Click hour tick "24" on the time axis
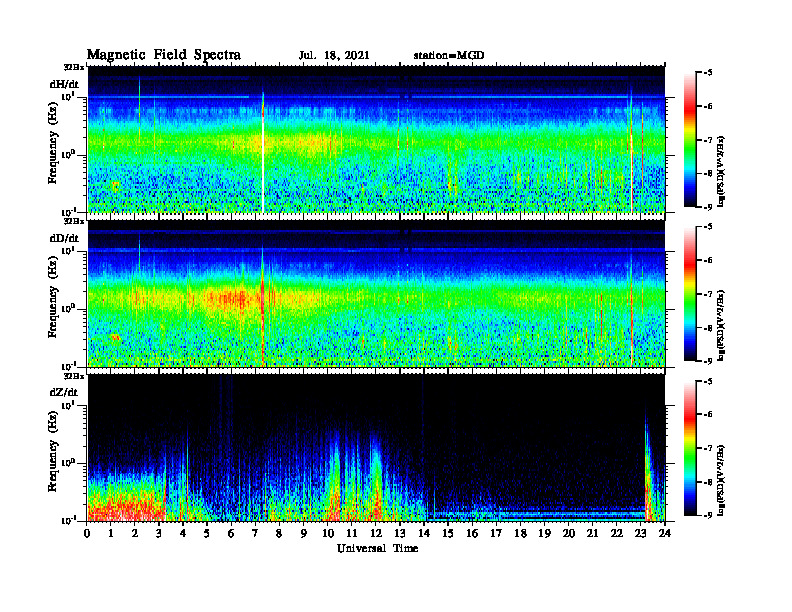 (x=665, y=533)
